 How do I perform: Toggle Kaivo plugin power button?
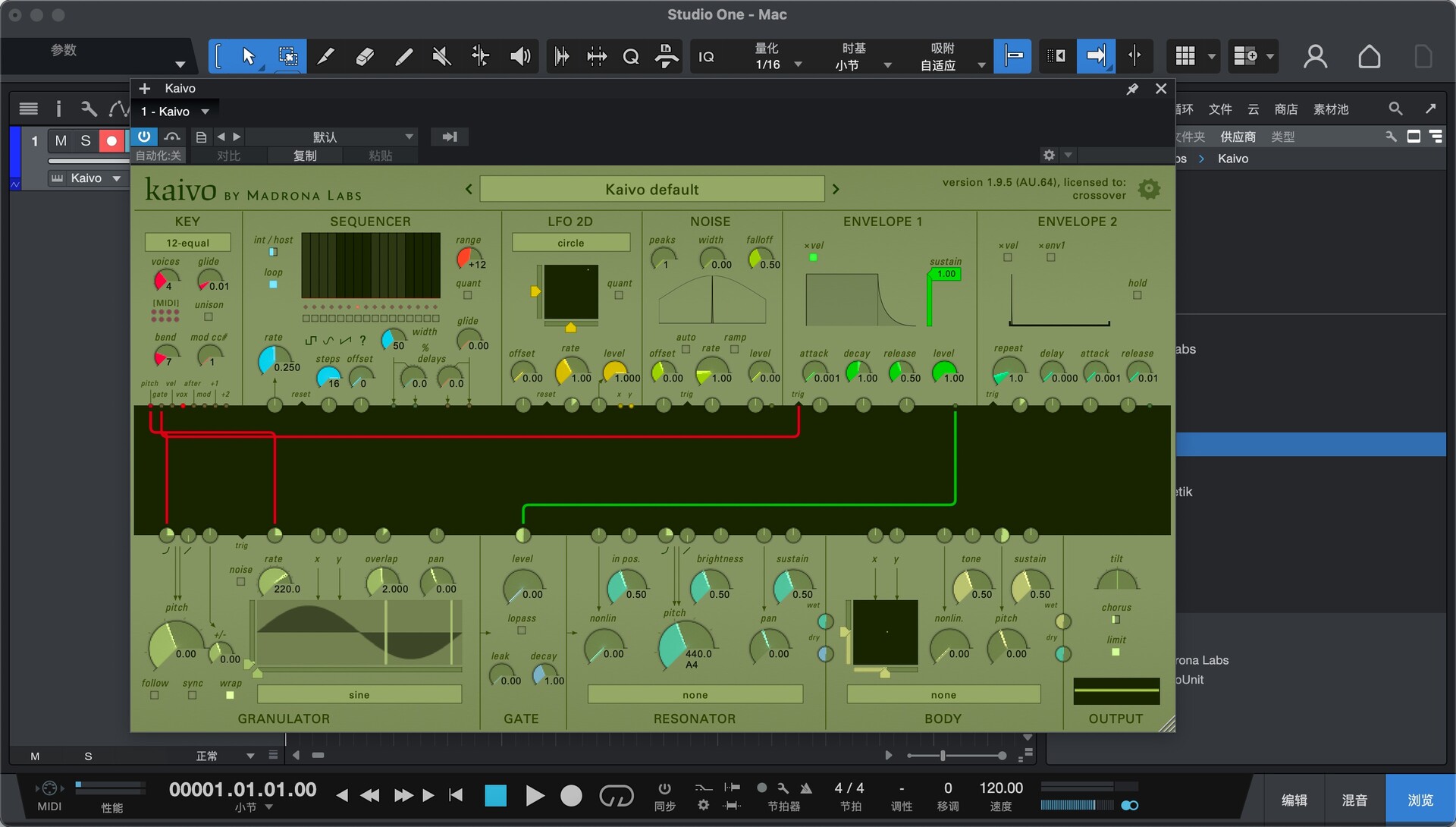[x=144, y=137]
